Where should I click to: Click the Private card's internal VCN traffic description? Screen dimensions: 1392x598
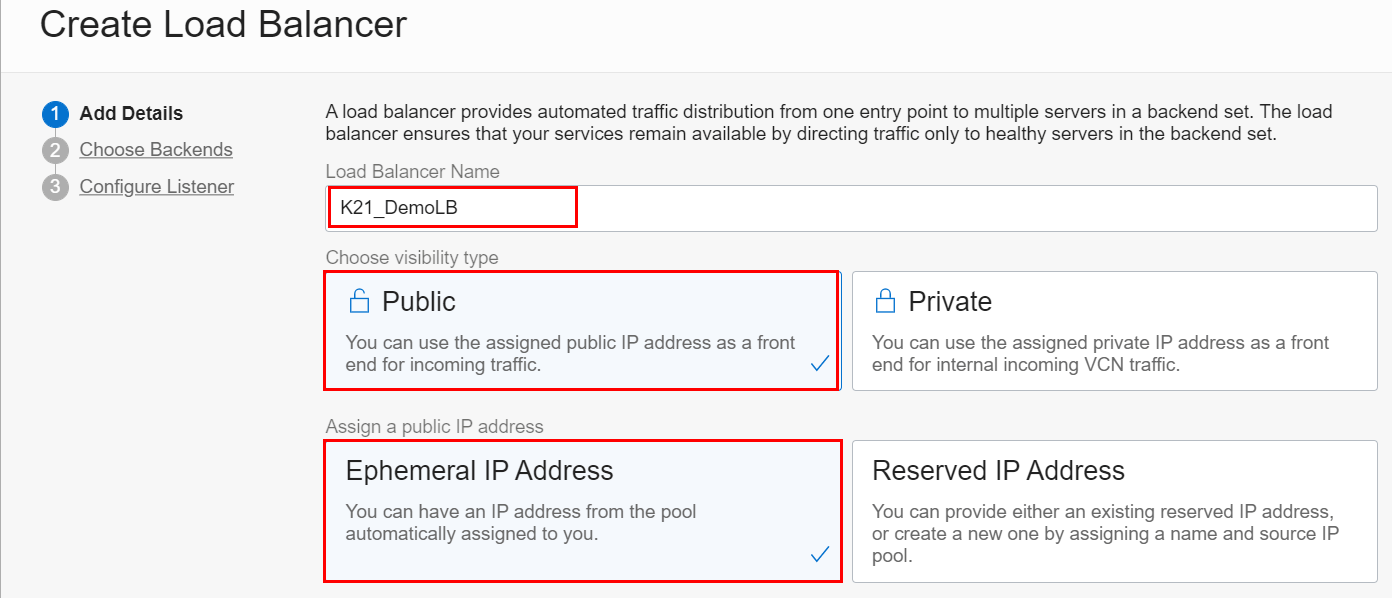point(1100,353)
